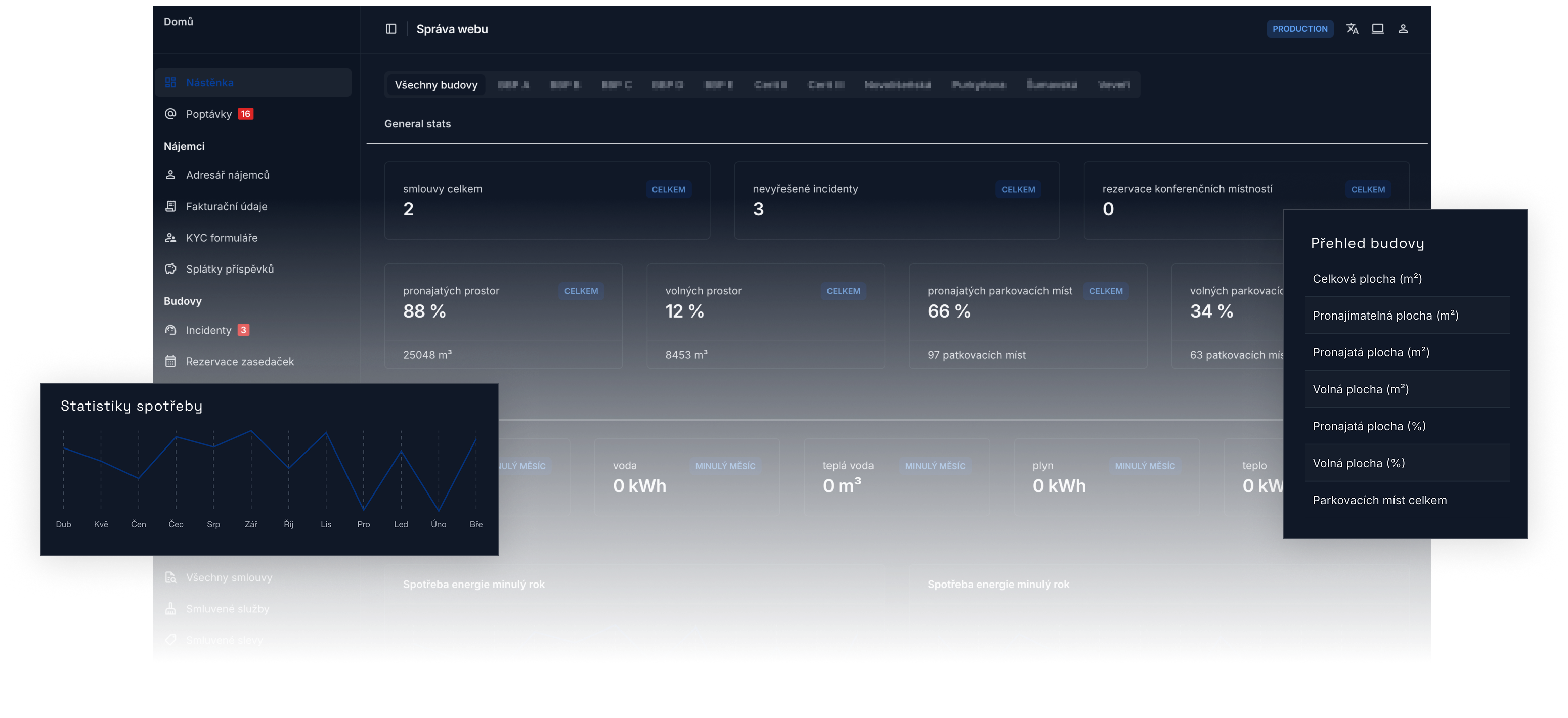Click MINULÝ MĚSÍC badge on voda card
1568x718 pixels.
click(725, 466)
